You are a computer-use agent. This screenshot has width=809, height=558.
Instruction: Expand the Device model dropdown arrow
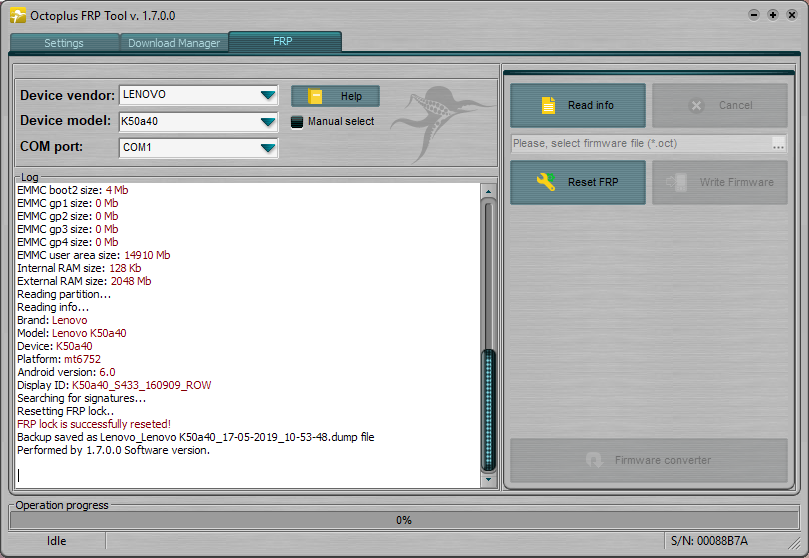(268, 122)
